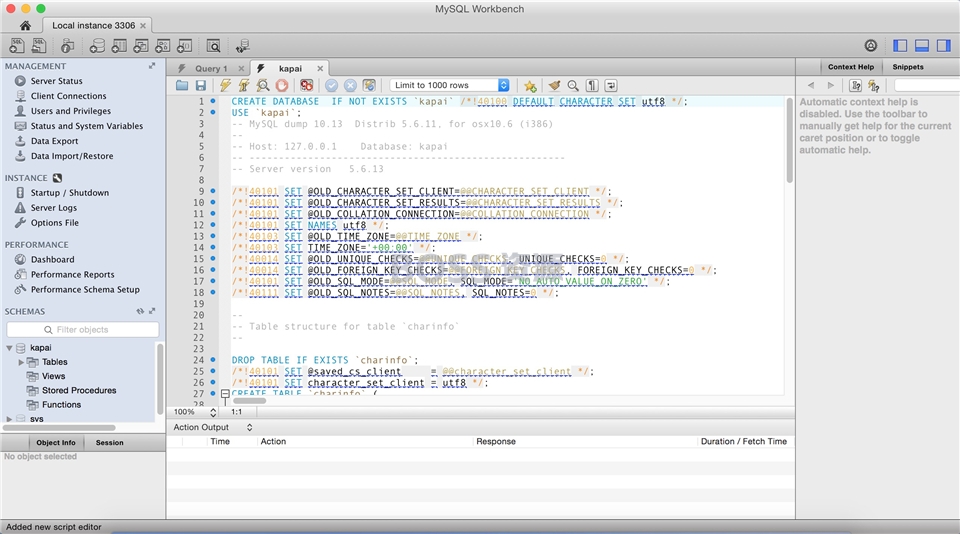The width and height of the screenshot is (960, 534).
Task: Open Users and Privileges
Action: 71,111
